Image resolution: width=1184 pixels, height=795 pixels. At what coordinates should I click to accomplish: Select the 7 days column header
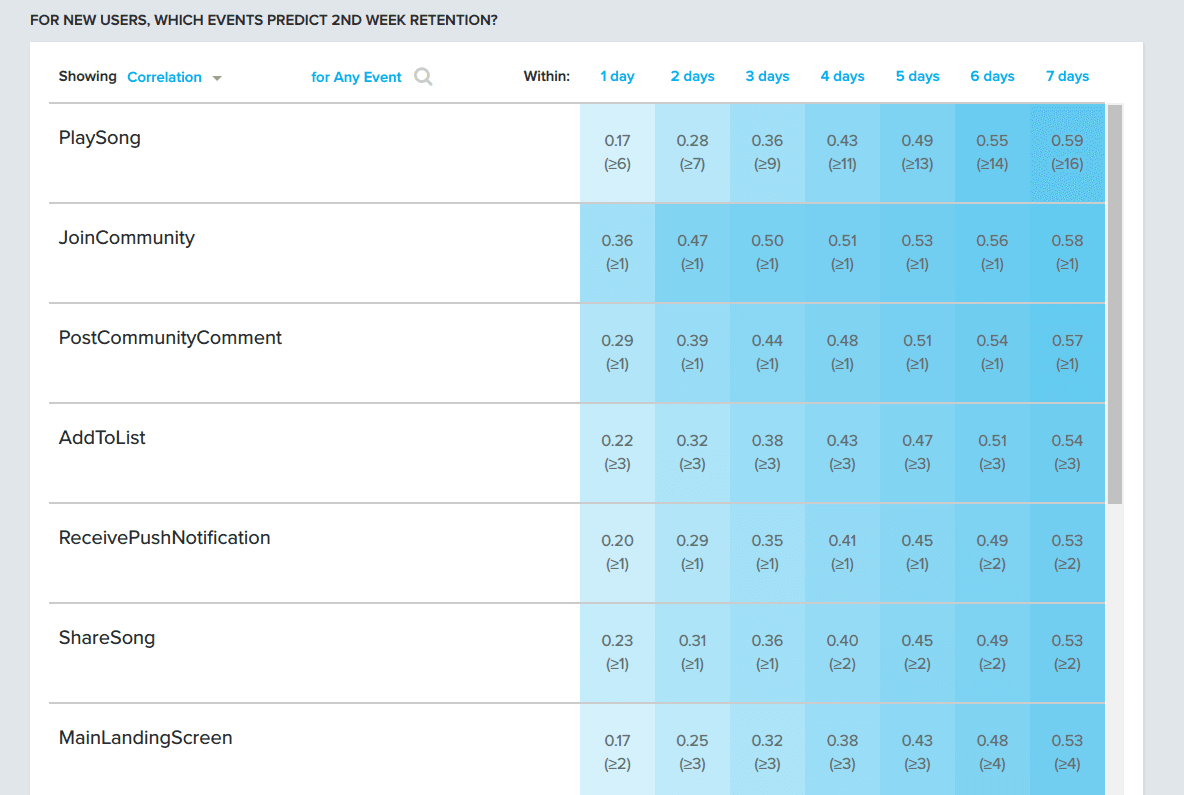point(1067,76)
